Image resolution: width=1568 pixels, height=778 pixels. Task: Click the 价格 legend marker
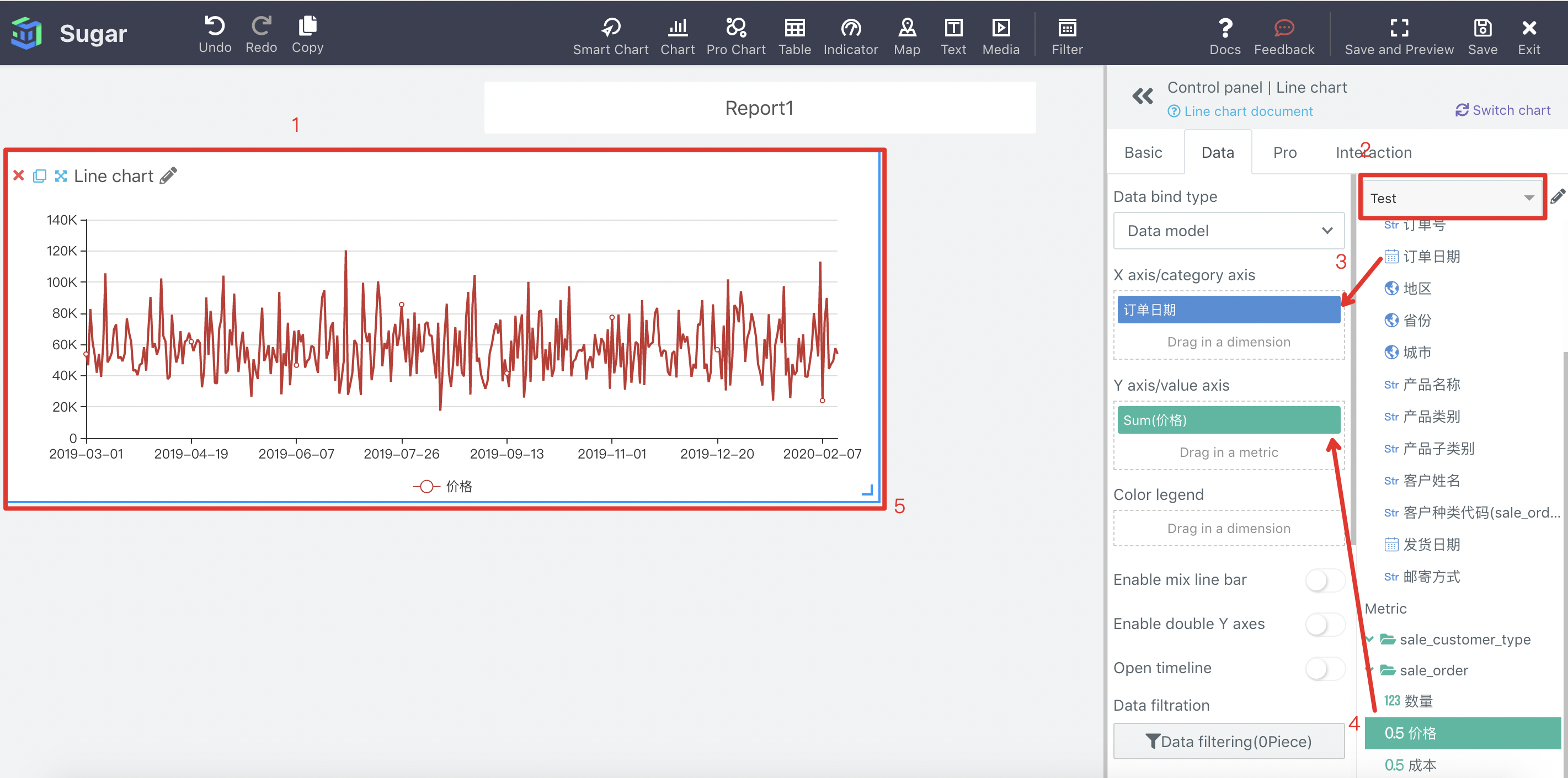[x=426, y=487]
